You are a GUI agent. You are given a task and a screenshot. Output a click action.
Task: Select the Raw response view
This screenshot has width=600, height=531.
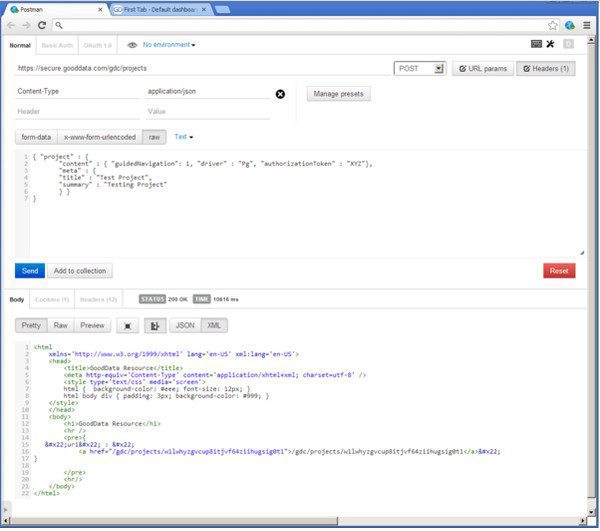tap(60, 326)
